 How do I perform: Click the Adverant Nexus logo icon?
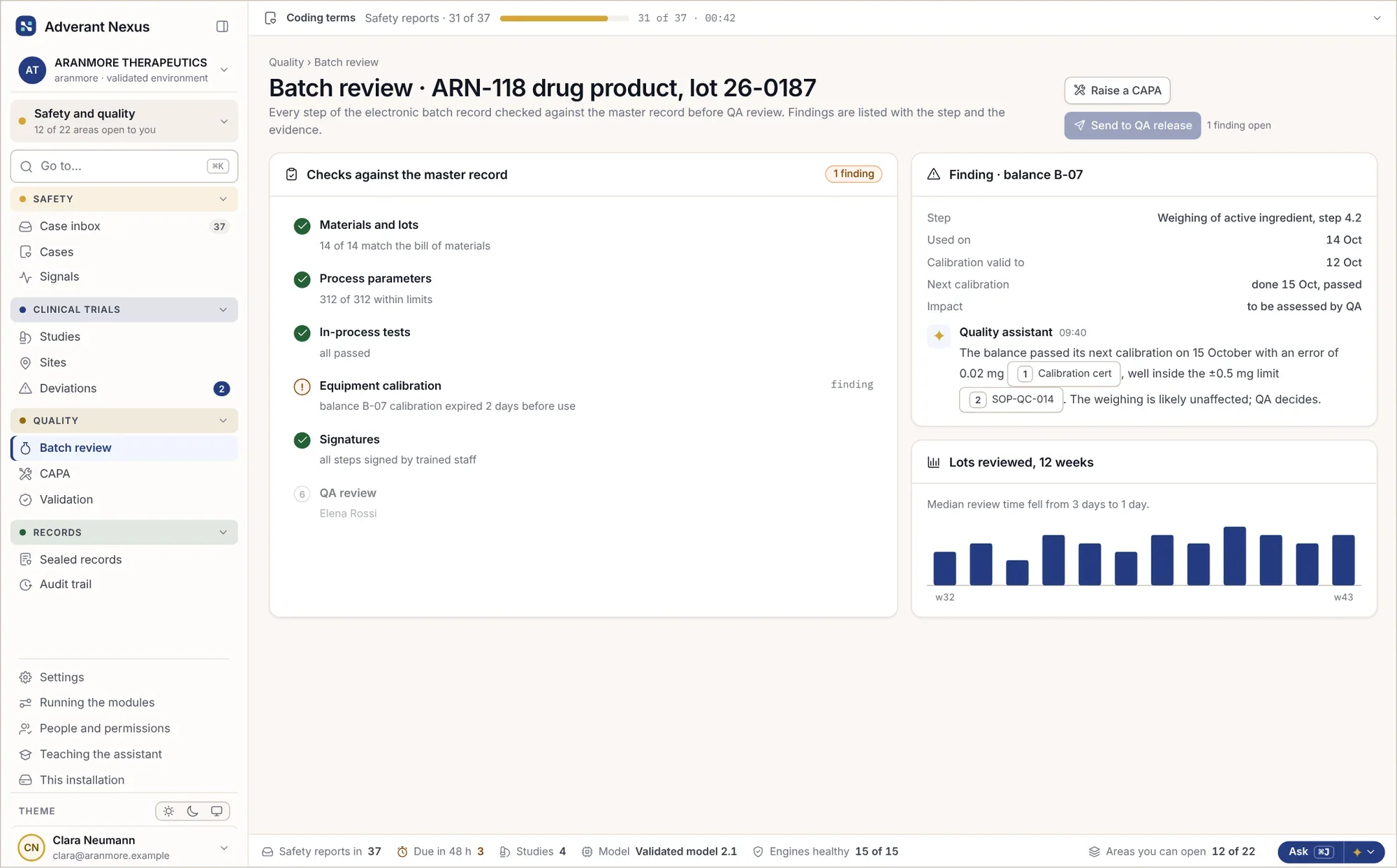(26, 27)
